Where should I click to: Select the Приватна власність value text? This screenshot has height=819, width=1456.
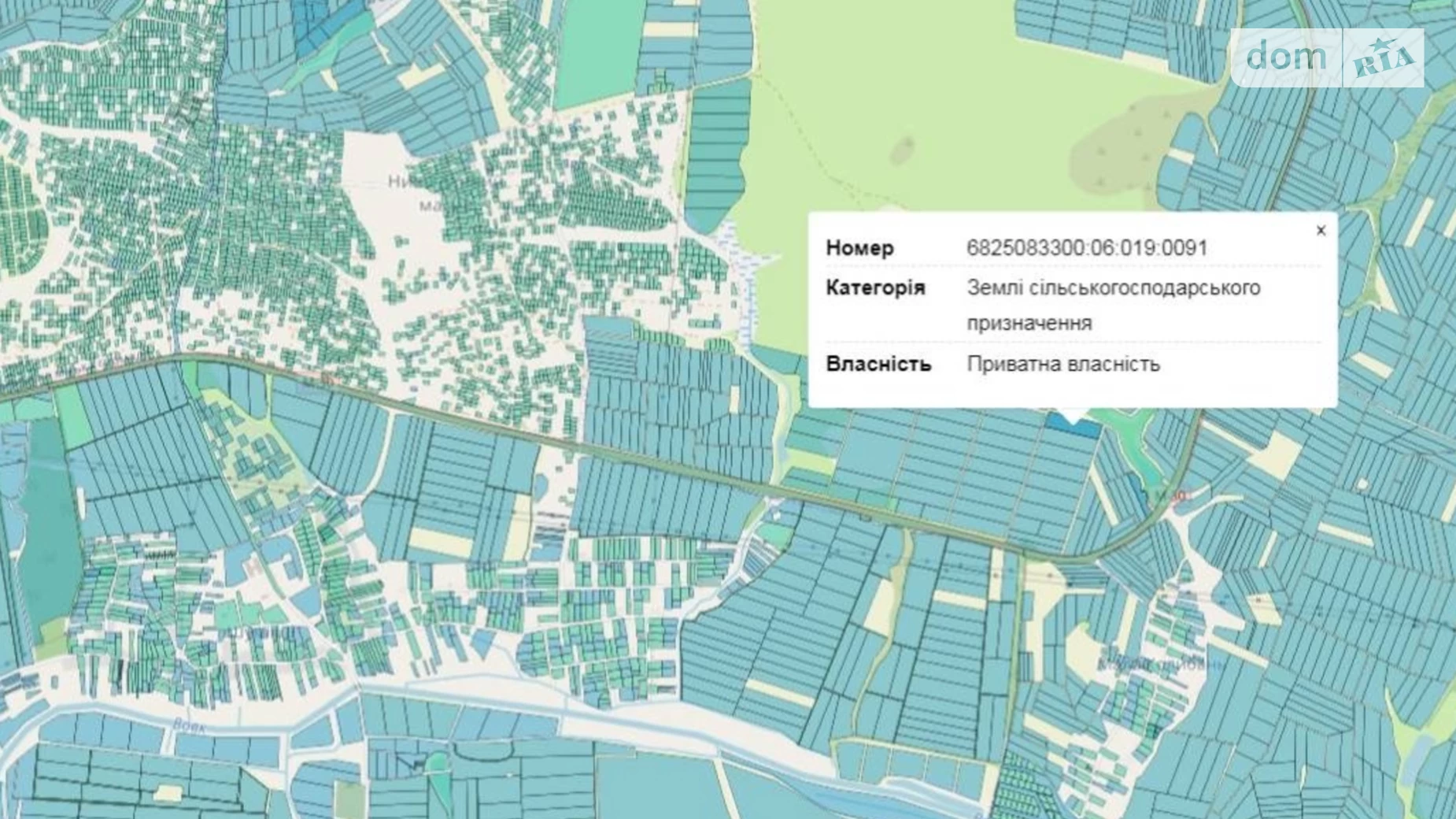(x=1062, y=364)
